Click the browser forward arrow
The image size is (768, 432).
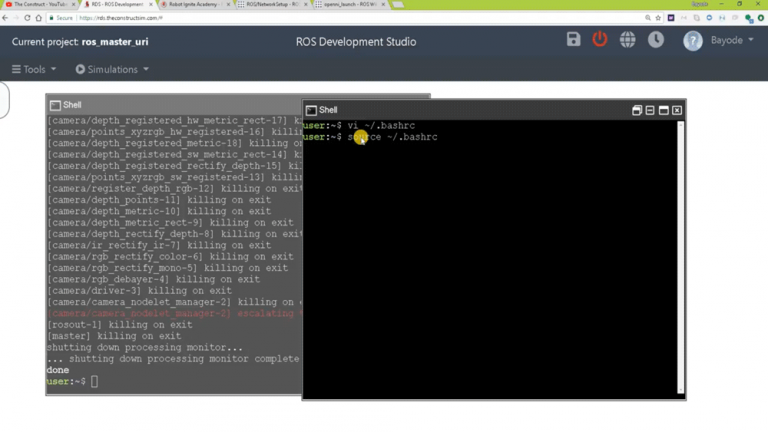click(x=16, y=18)
